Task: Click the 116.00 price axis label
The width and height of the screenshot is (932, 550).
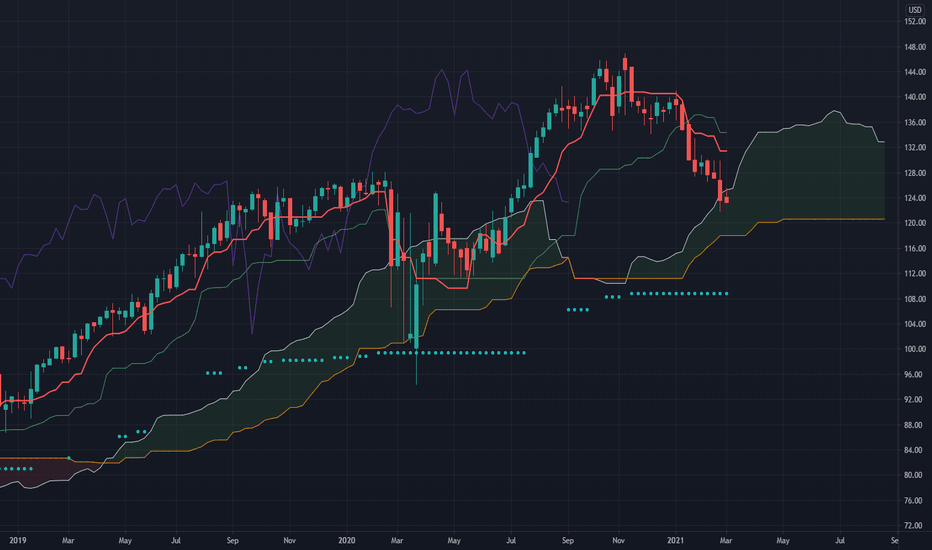Action: pyautogui.click(x=914, y=248)
